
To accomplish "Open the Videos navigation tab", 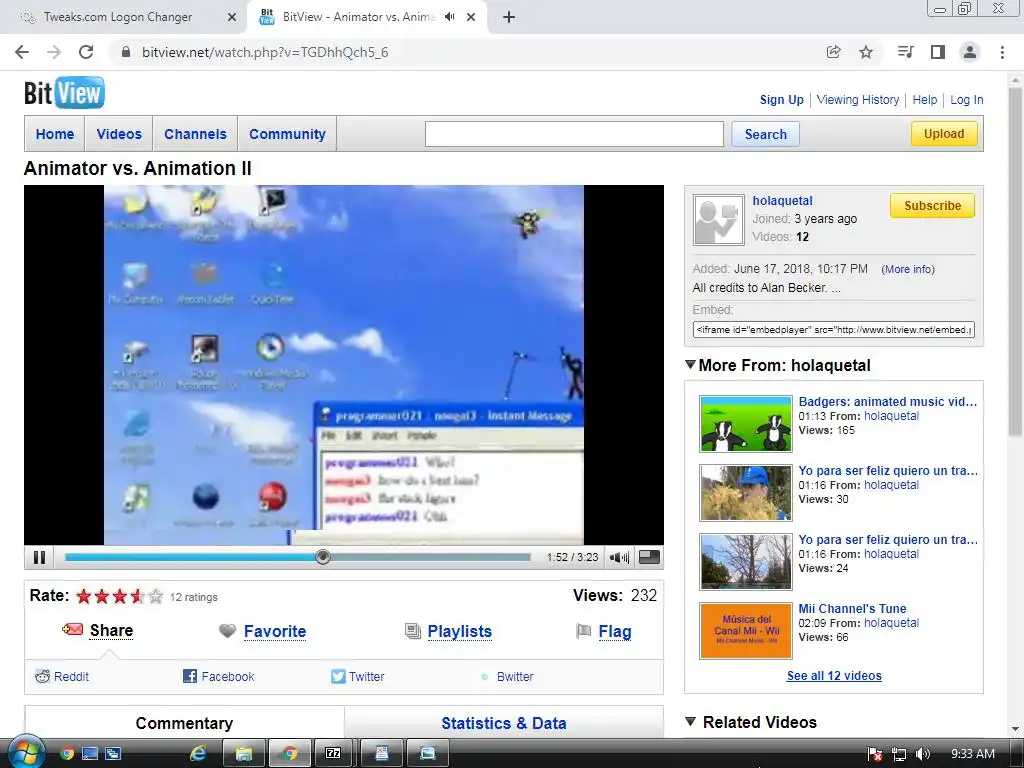I will pos(119,134).
